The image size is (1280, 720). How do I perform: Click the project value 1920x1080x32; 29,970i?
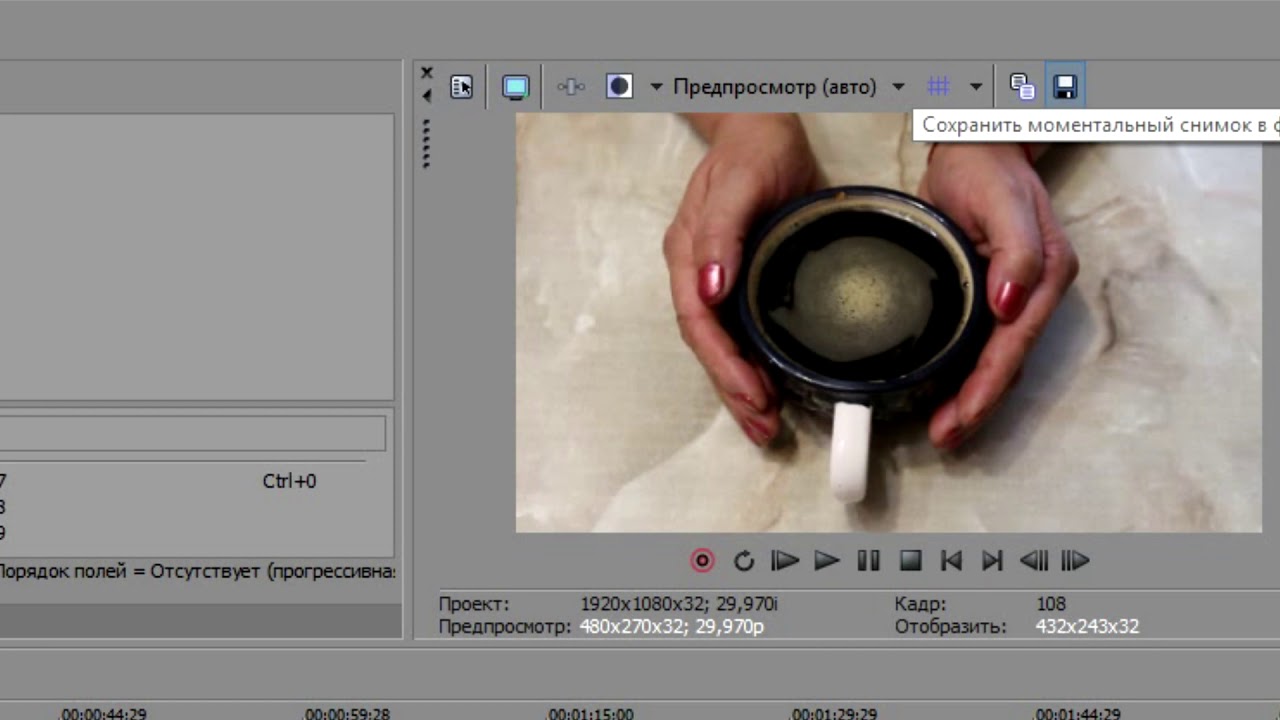coord(679,604)
